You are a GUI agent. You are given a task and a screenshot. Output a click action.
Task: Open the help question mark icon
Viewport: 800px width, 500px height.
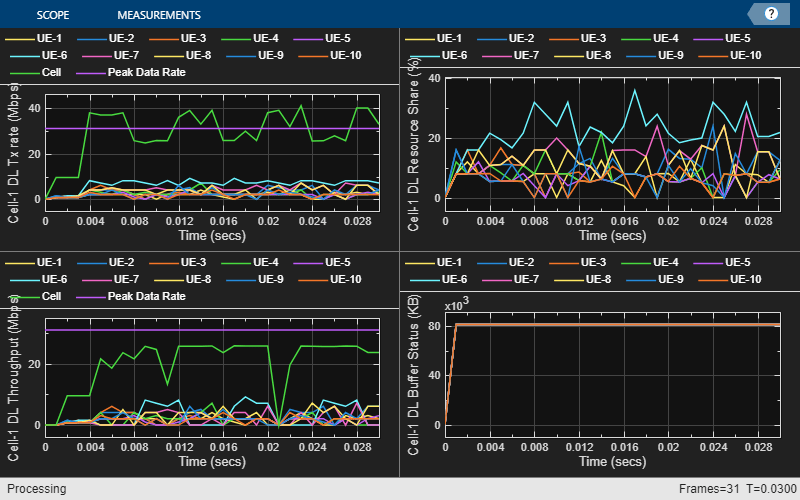pos(771,14)
